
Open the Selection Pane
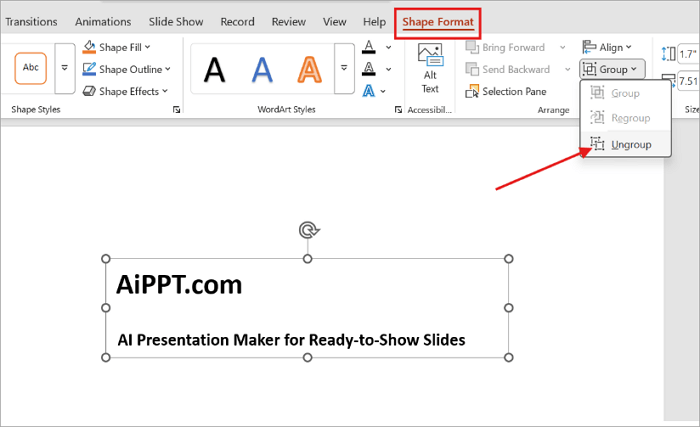click(506, 92)
